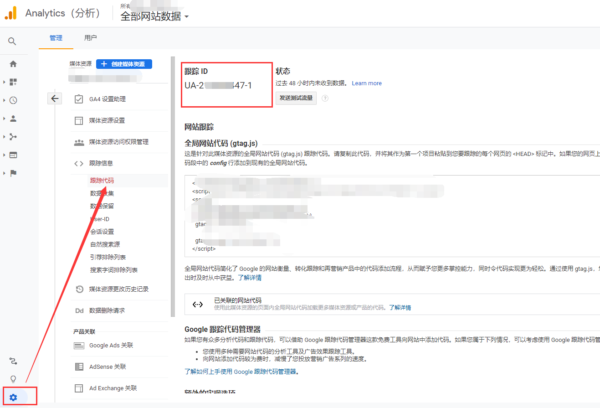The height and width of the screenshot is (408, 600).
Task: Open Ad Exchange 关联 icon row
Action: click(x=119, y=388)
